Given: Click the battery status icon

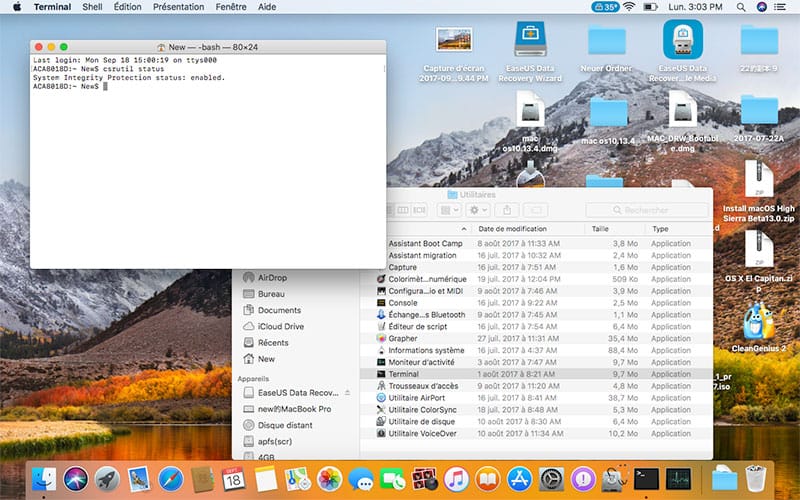Looking at the screenshot, I should pyautogui.click(x=650, y=7).
